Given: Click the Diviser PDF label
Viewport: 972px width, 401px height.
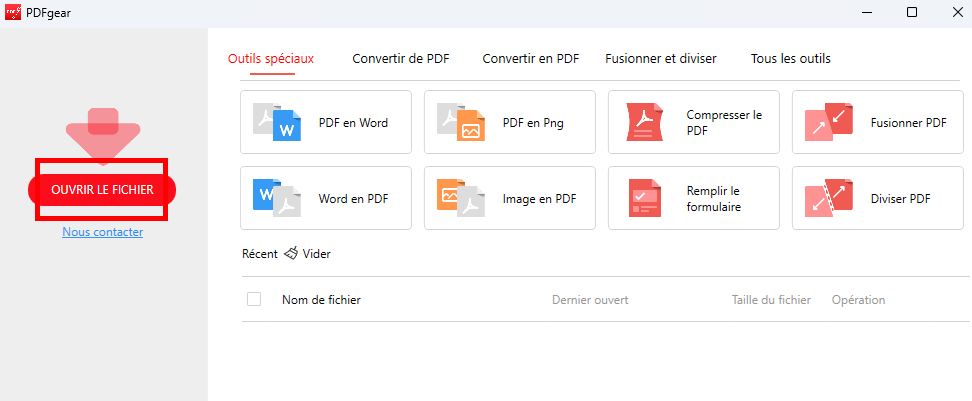Looking at the screenshot, I should (901, 199).
